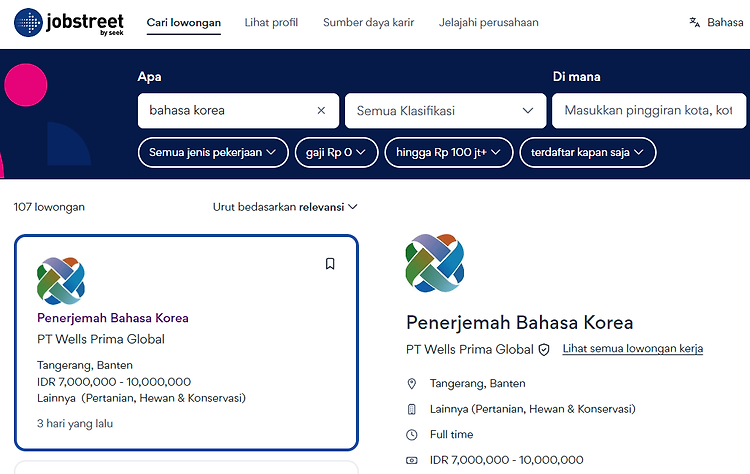This screenshot has height=474, width=750.
Task: Open the gaji Rp 0 minimum salary filter
Action: click(x=336, y=153)
